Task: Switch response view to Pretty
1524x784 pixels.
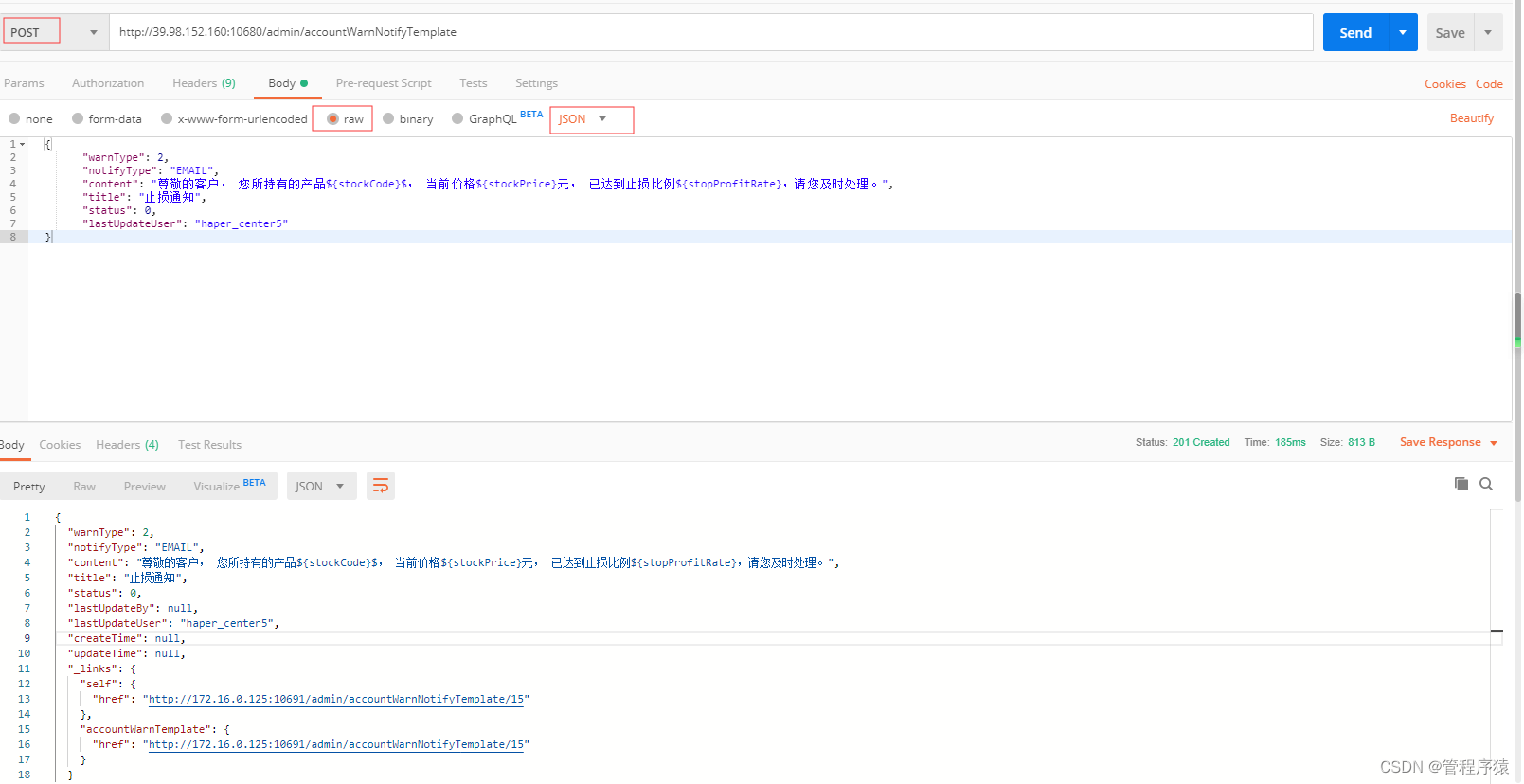Action: point(29,487)
